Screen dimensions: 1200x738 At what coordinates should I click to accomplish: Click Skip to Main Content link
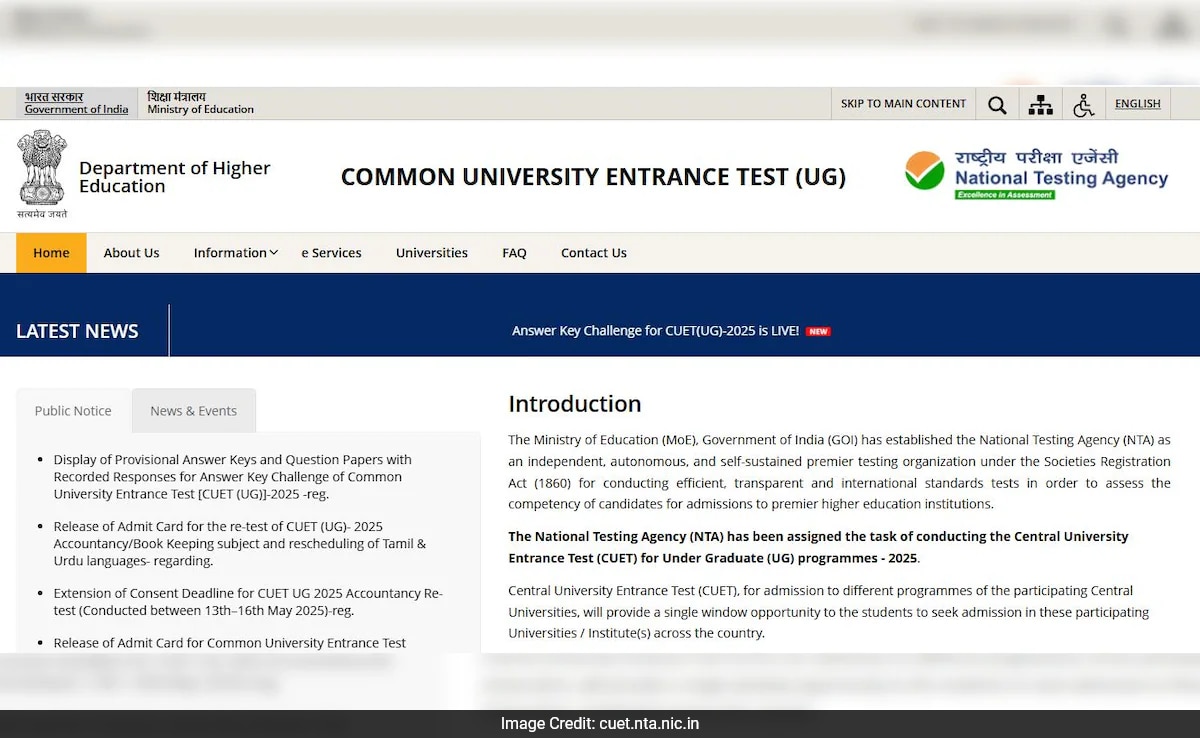click(x=903, y=104)
